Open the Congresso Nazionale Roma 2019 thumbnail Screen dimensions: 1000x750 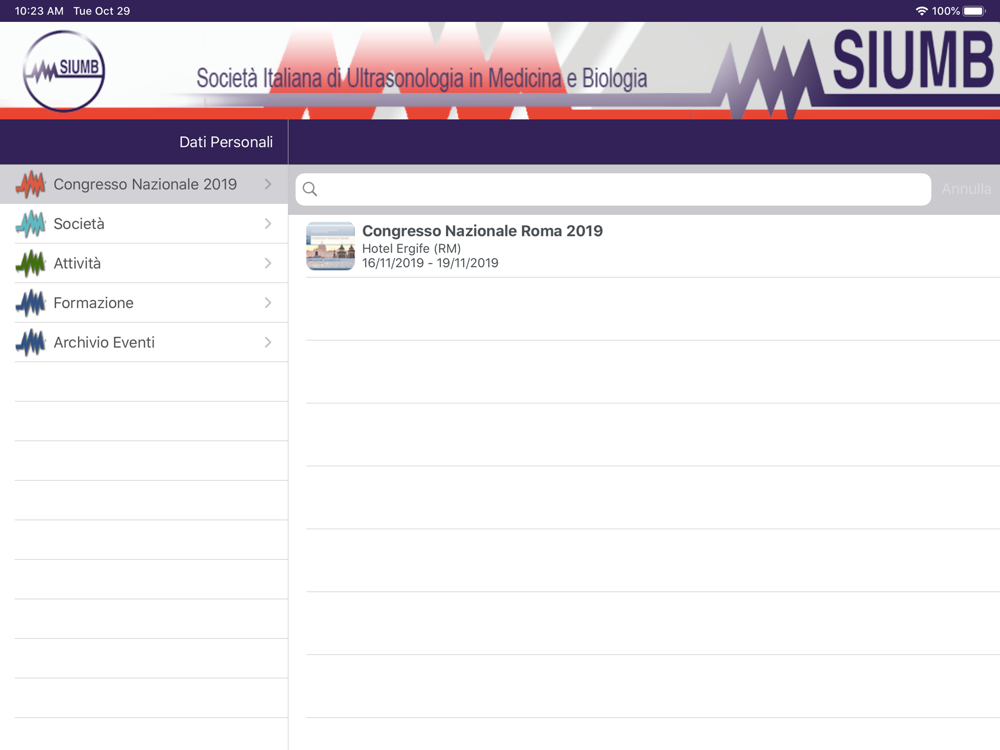click(330, 246)
